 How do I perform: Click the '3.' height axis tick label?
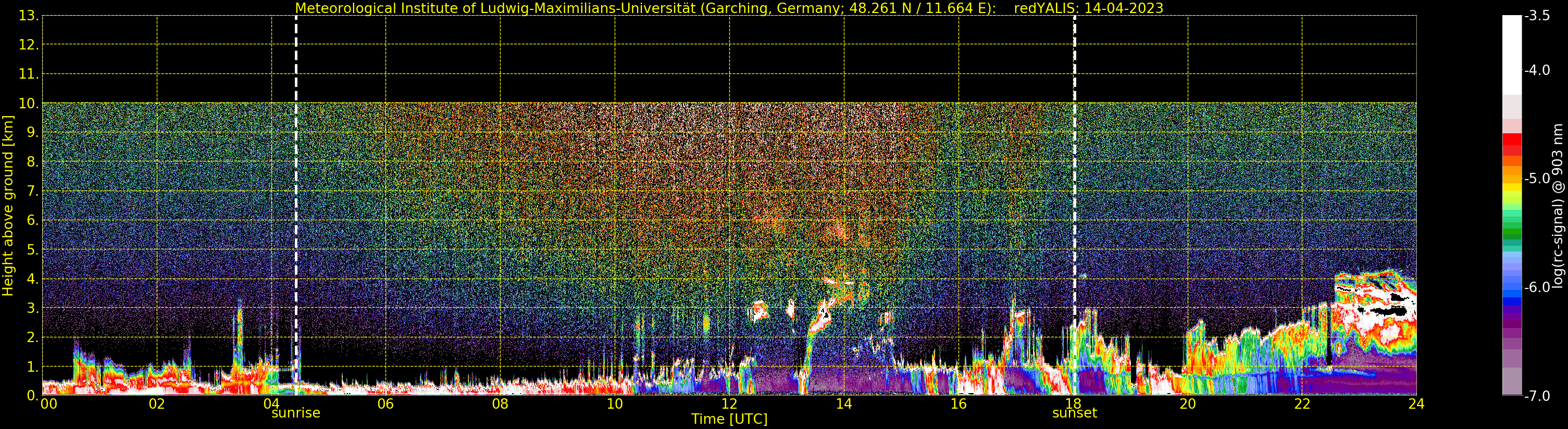(32, 308)
